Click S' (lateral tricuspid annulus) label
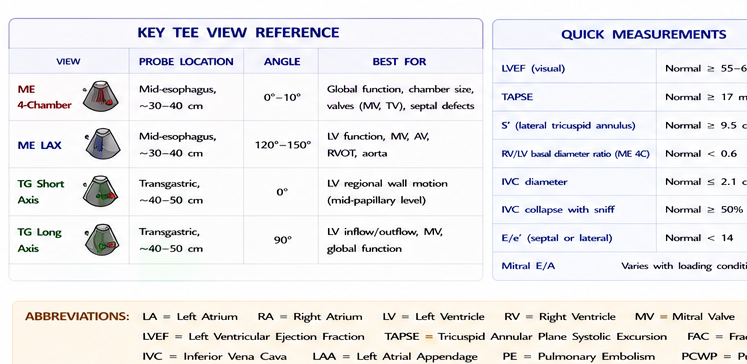This screenshot has height=364, width=747. [568, 126]
